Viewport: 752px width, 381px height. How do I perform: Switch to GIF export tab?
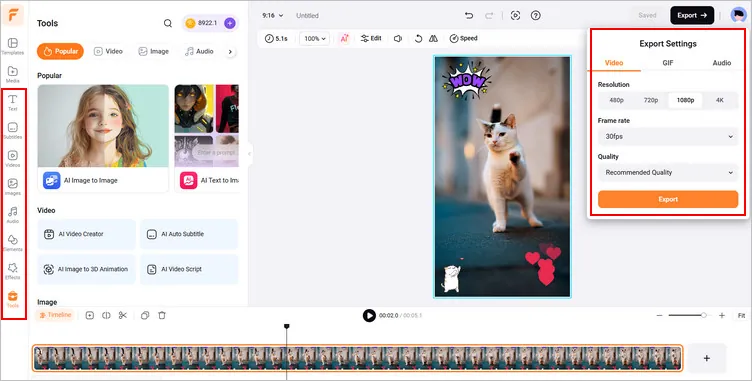[x=668, y=63]
